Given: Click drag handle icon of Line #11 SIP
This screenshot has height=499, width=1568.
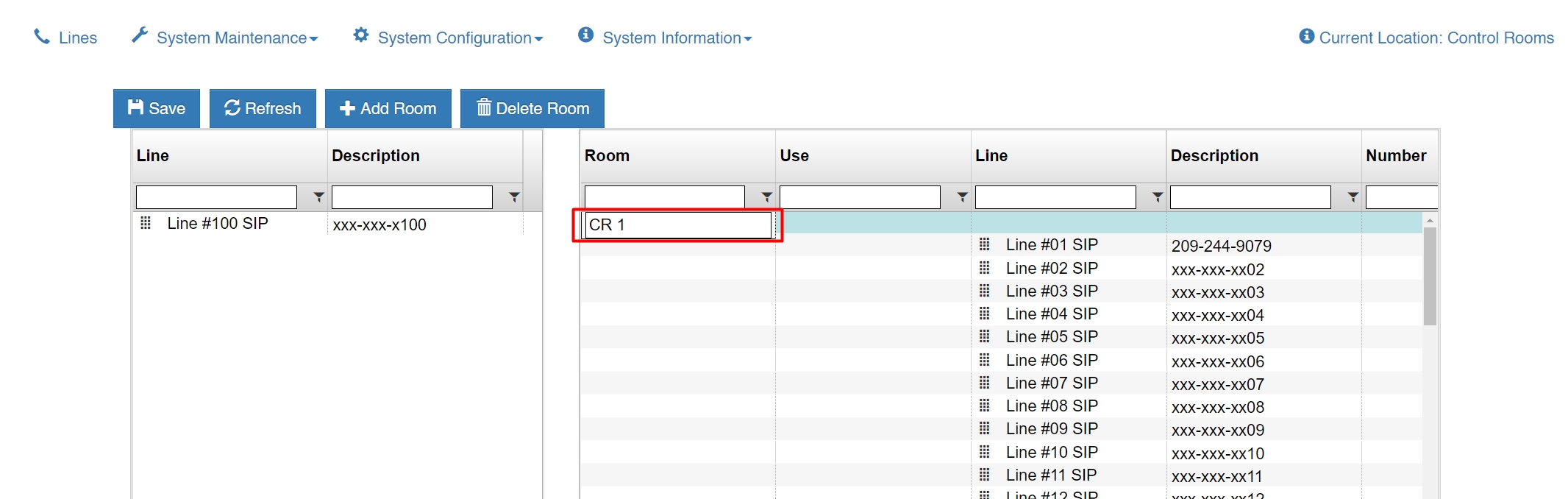Looking at the screenshot, I should click(985, 475).
